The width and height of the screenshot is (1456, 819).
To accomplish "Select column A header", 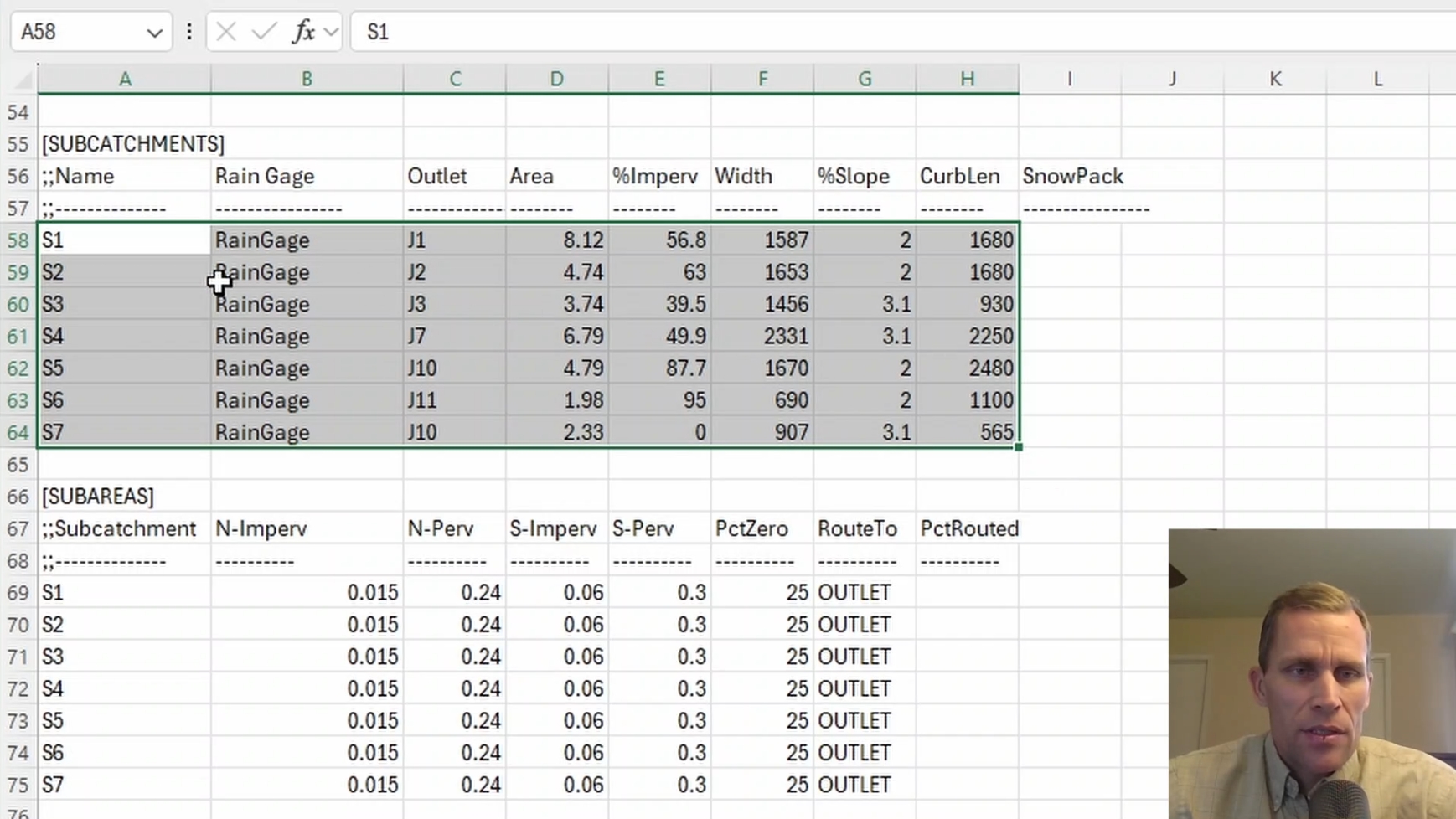I will 125,79.
